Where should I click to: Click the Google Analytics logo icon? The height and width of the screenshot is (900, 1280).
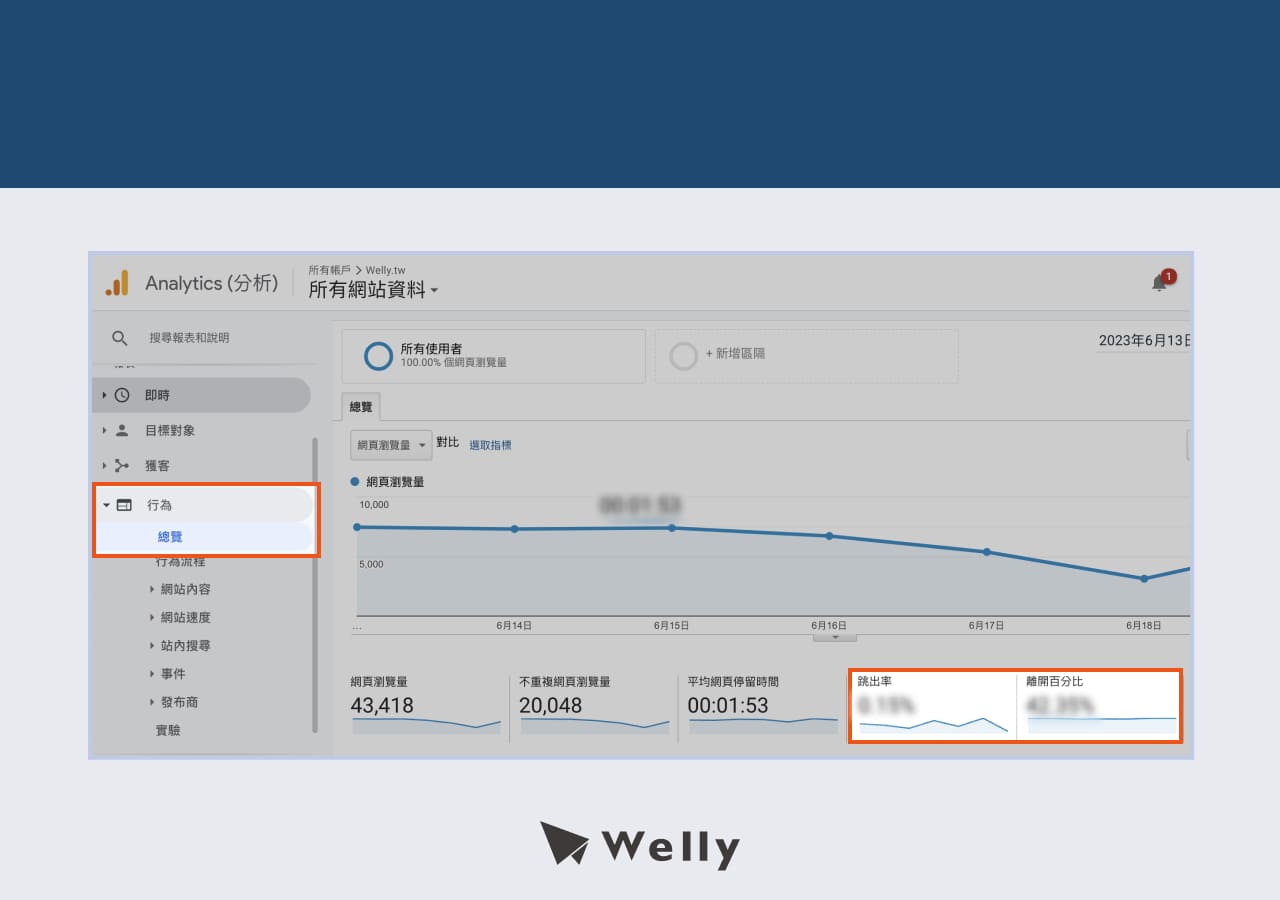(x=117, y=283)
